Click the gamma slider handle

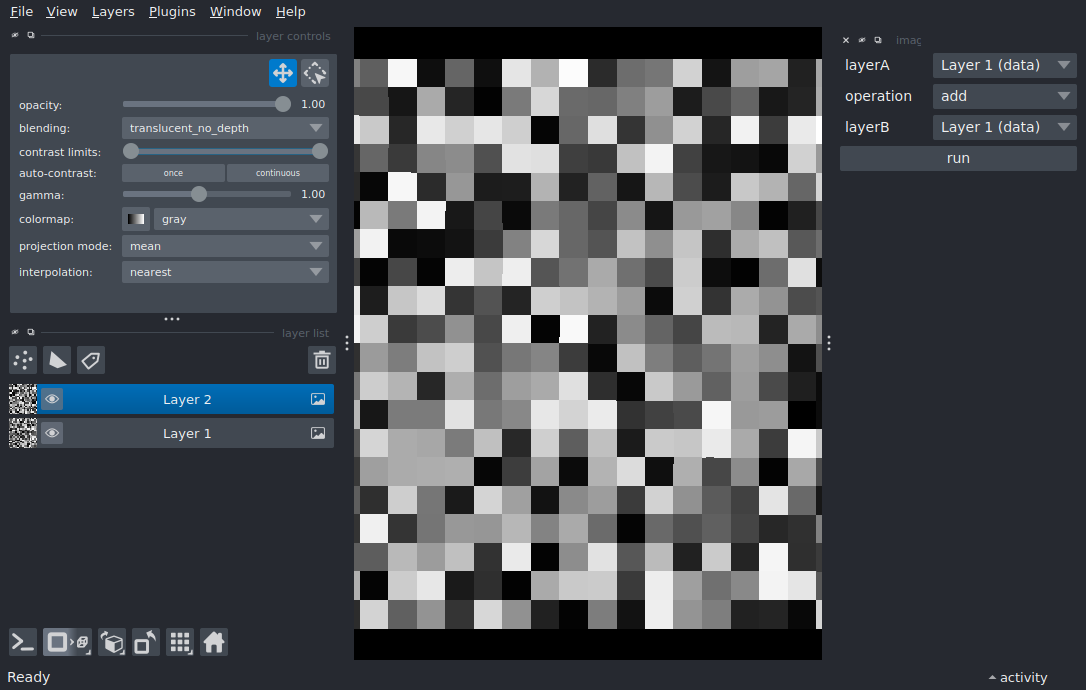199,194
